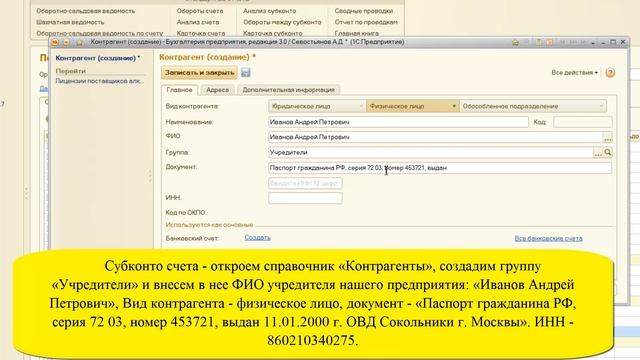The height and width of the screenshot is (360, 640).
Task: Click the ФИО input field
Action: (x=435, y=137)
